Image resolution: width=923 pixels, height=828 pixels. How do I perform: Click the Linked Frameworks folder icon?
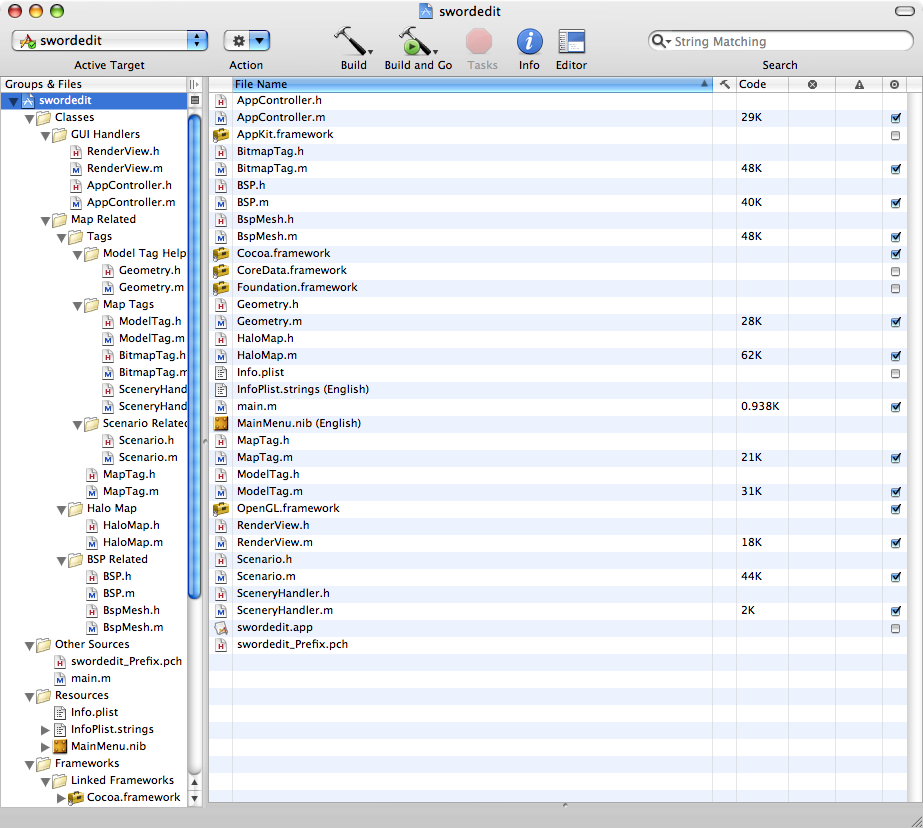pos(59,781)
